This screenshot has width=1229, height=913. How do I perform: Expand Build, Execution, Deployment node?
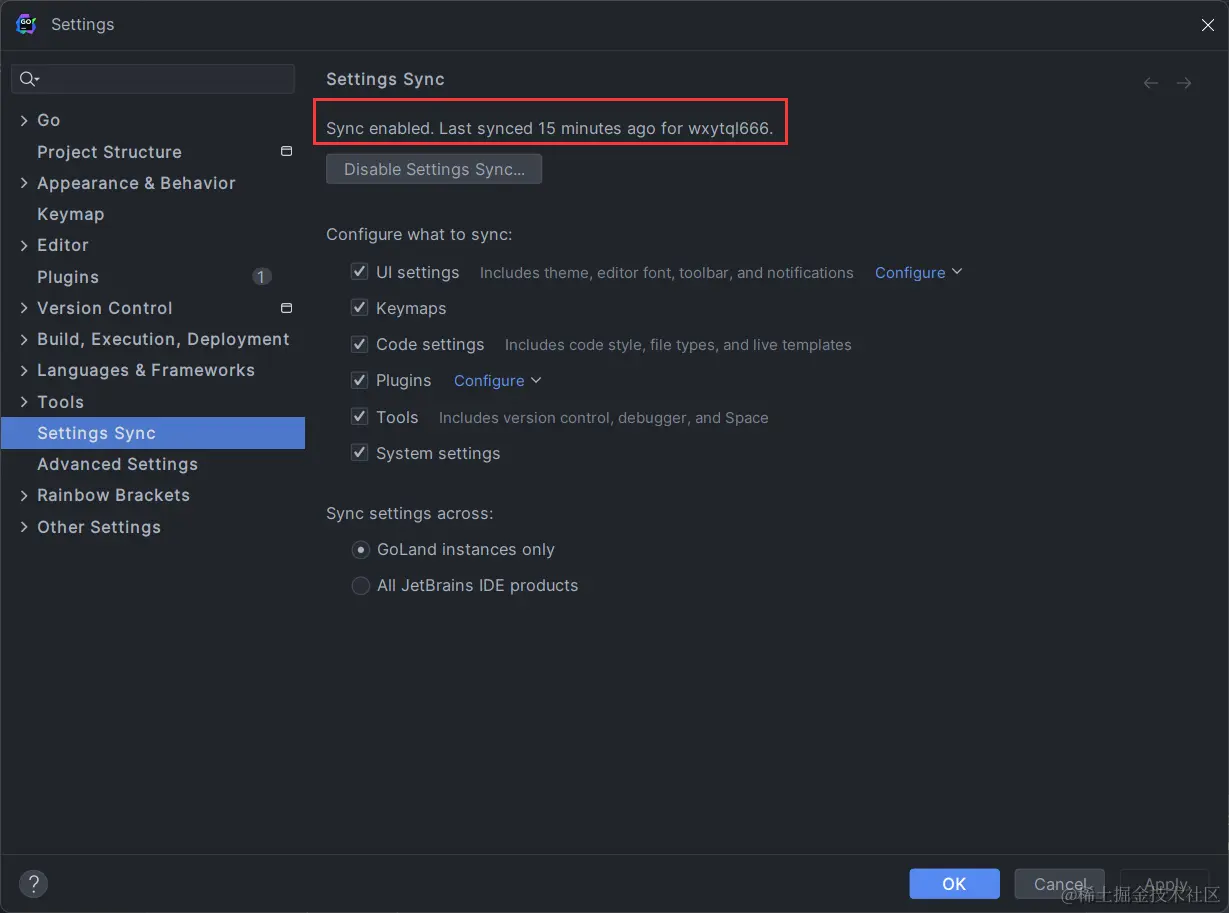point(24,339)
